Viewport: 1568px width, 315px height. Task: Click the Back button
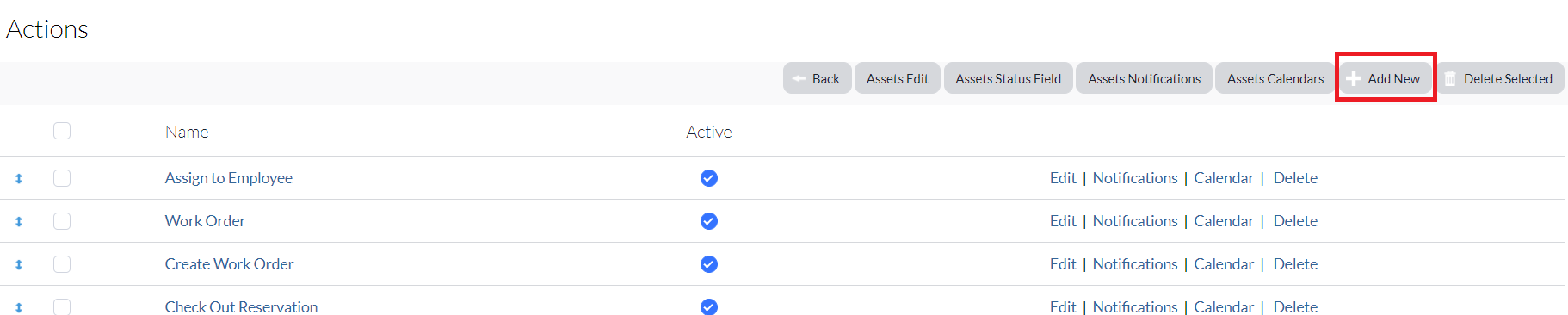[x=818, y=78]
